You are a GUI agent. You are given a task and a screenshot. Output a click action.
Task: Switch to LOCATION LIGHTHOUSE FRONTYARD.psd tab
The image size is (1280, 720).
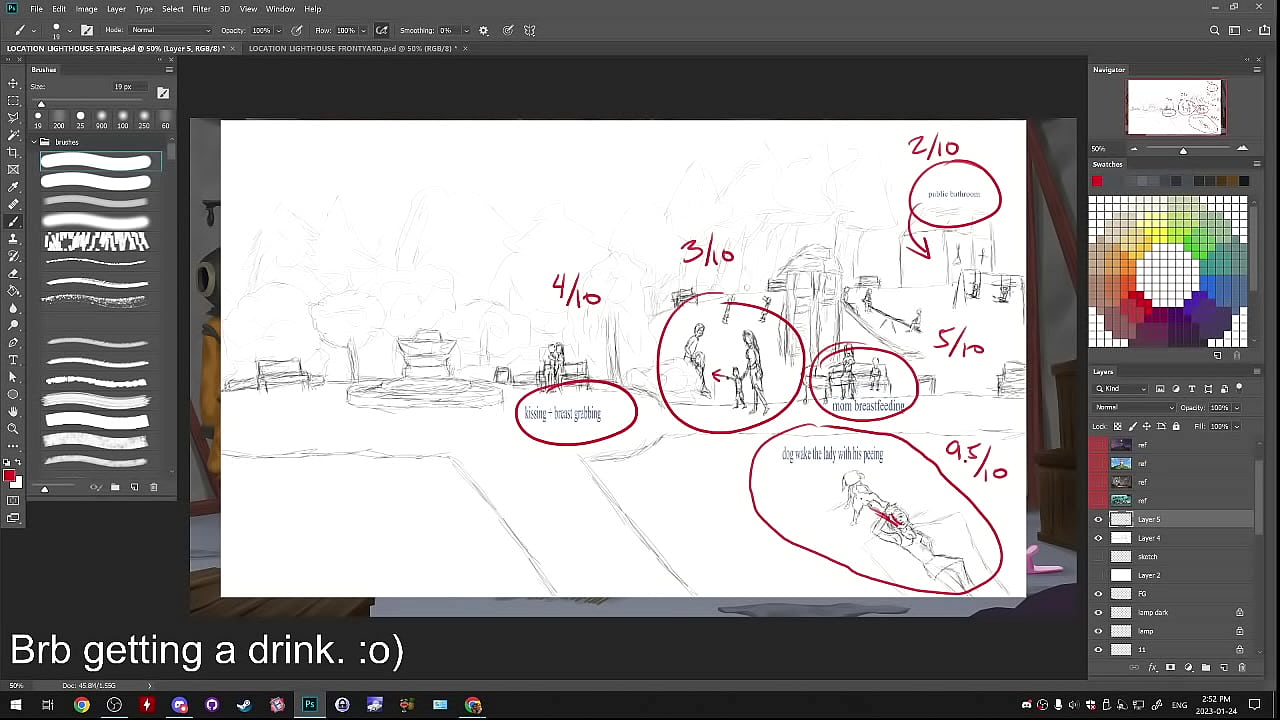(x=350, y=48)
